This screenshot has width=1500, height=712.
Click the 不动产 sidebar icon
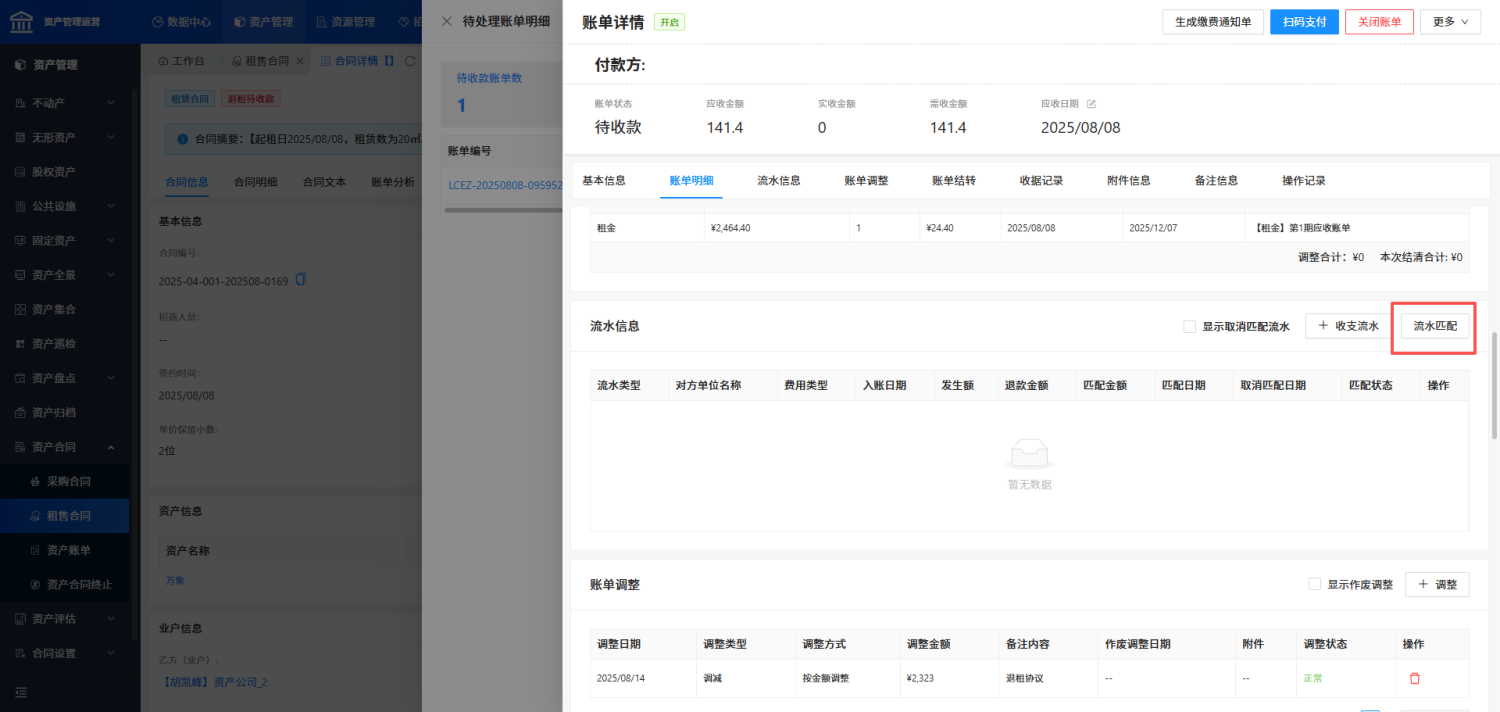(x=20, y=103)
